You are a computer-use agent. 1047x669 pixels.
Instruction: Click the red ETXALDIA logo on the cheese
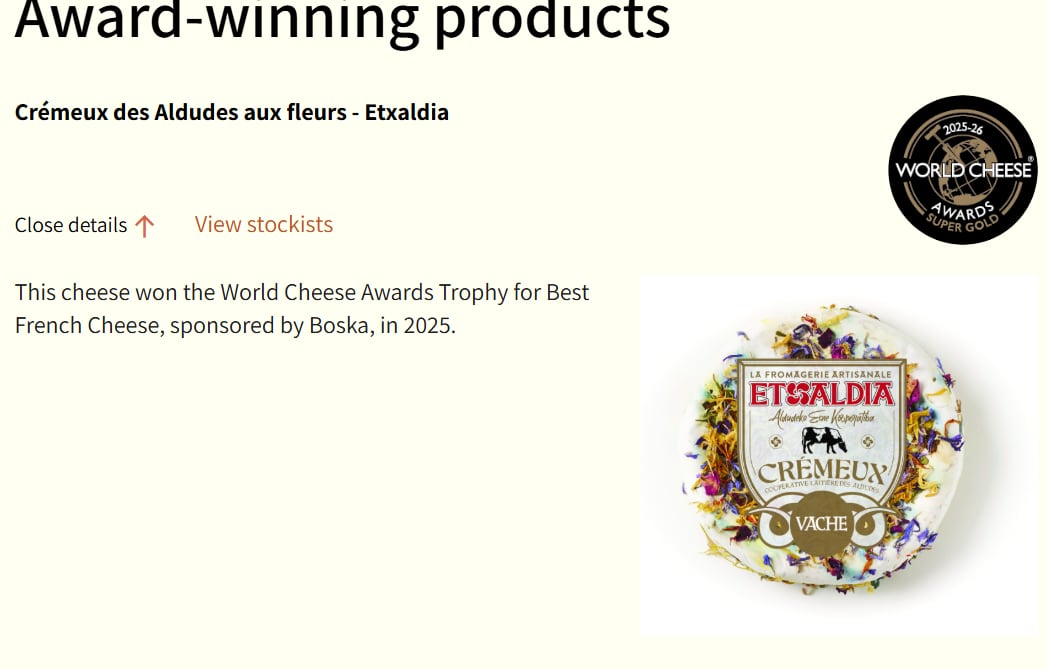[x=821, y=394]
